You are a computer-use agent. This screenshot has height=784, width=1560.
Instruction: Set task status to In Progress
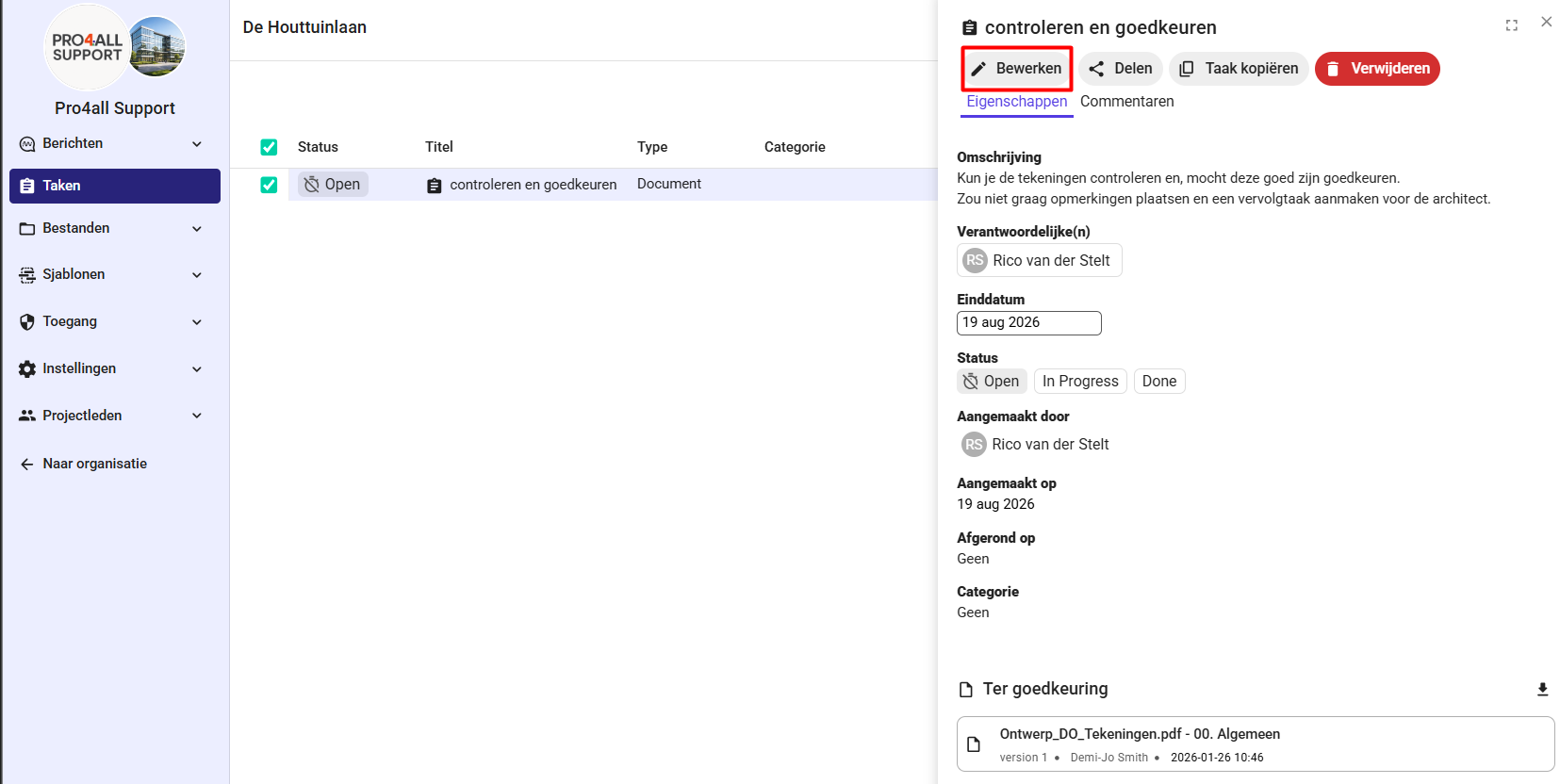click(x=1080, y=382)
